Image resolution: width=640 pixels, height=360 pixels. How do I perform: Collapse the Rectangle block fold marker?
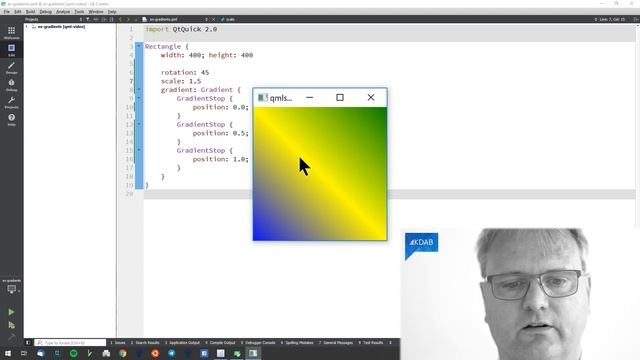pyautogui.click(x=139, y=46)
